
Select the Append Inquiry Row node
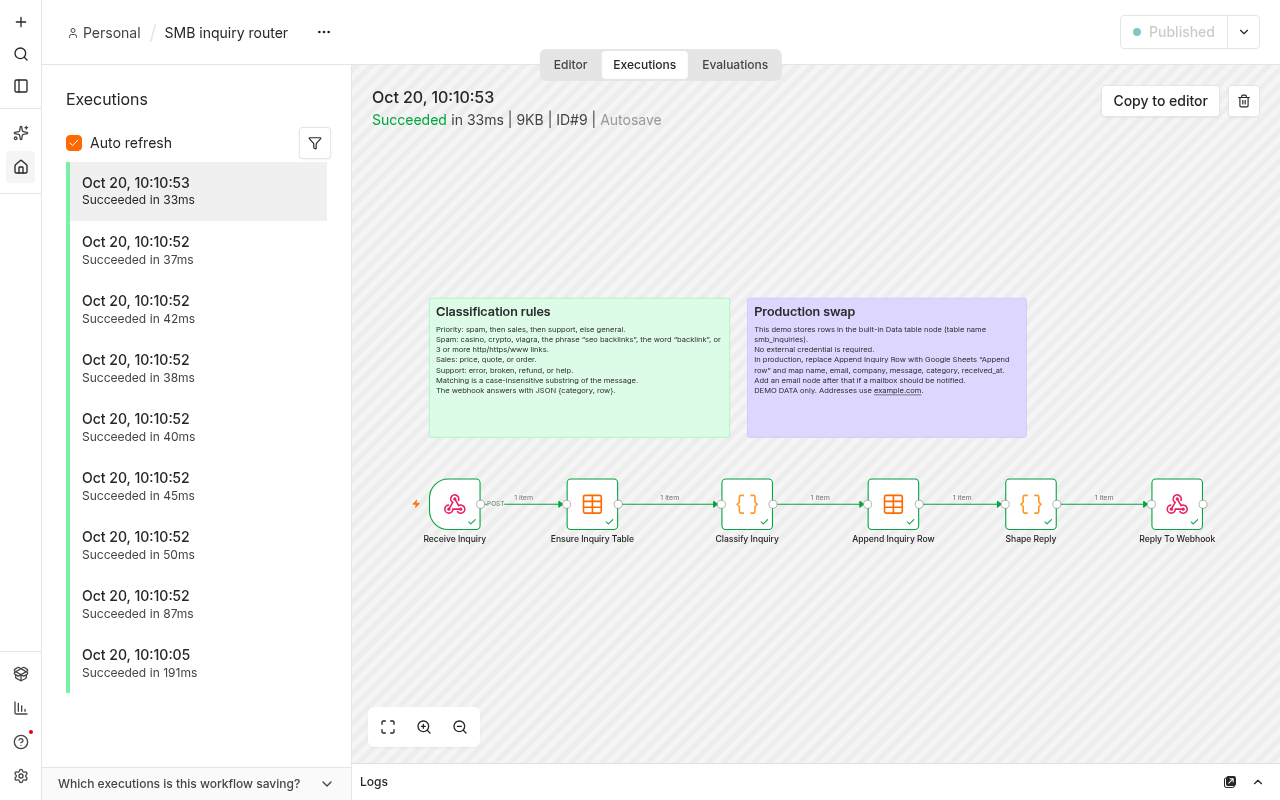pyautogui.click(x=893, y=504)
